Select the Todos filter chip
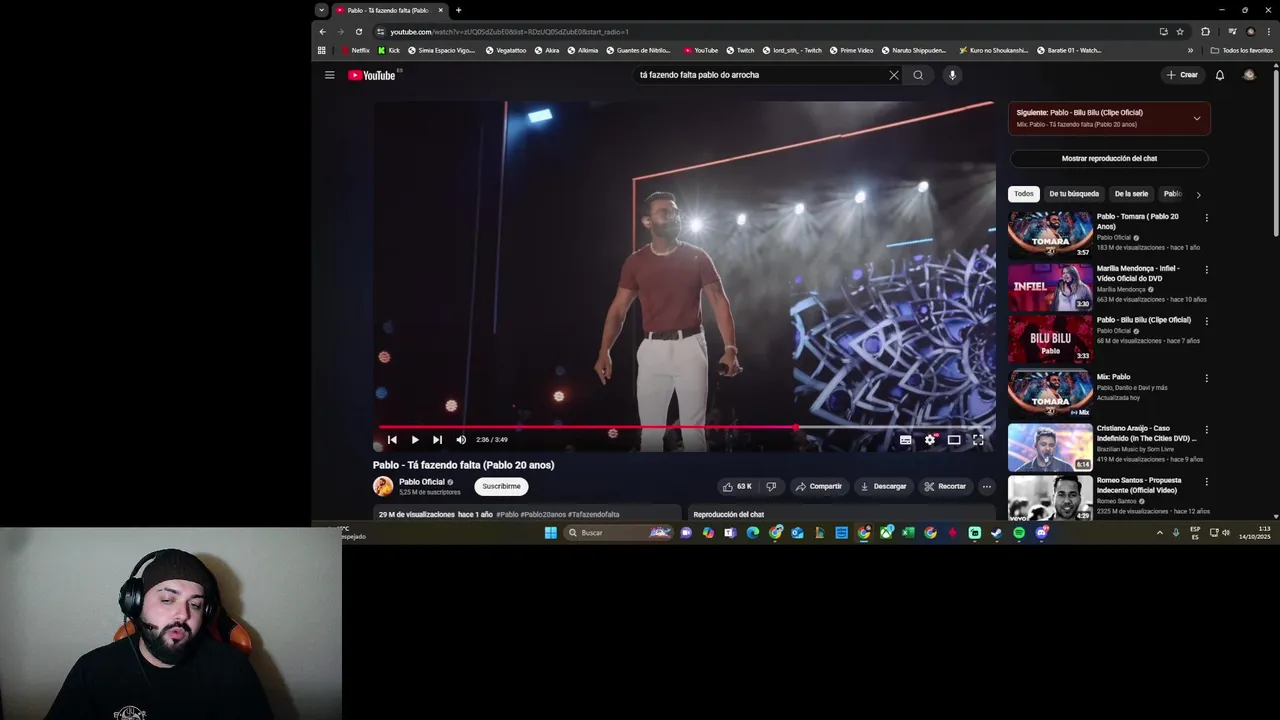The image size is (1280, 720). pyautogui.click(x=1024, y=194)
